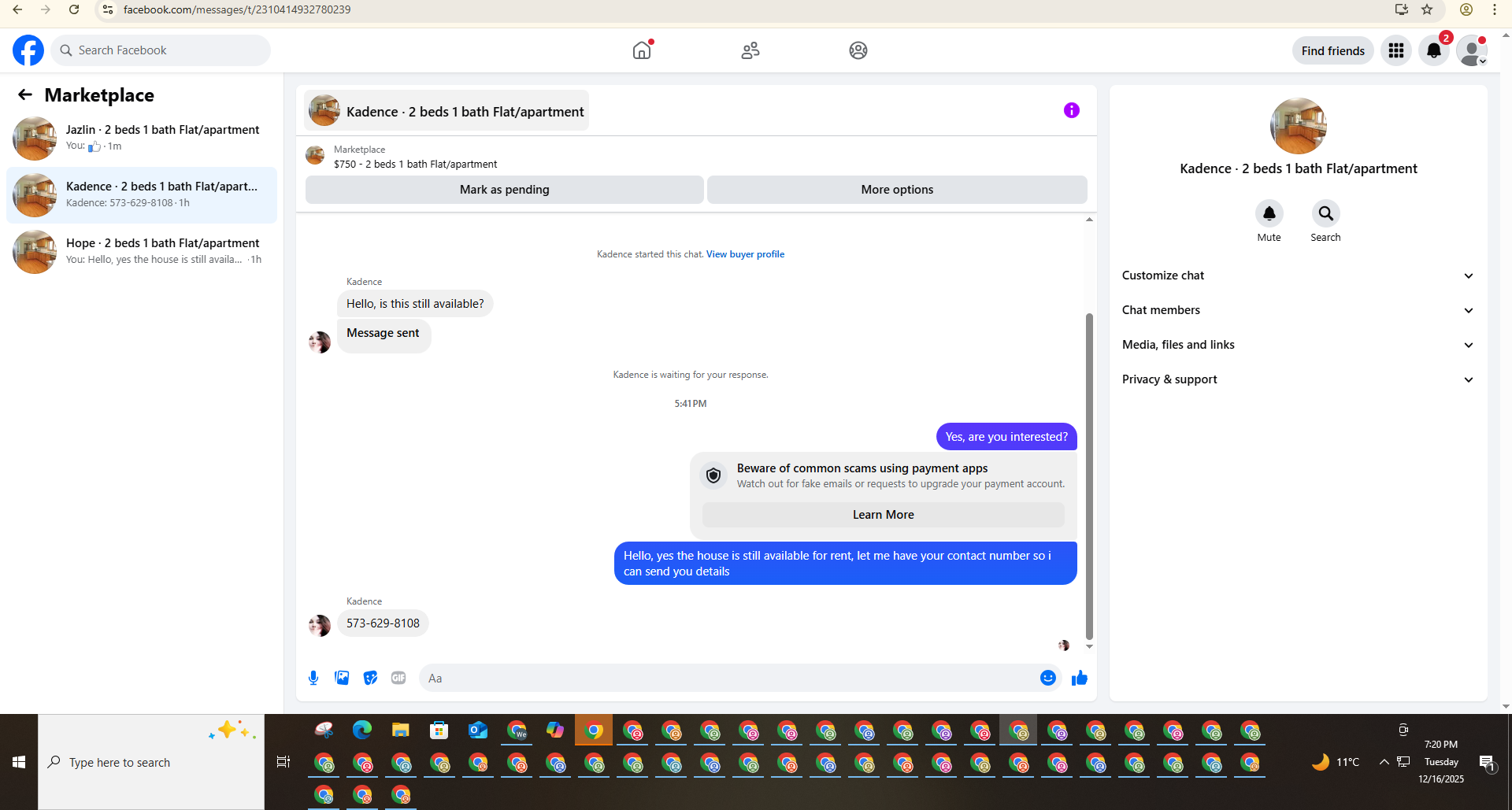Open the Friends icon in top navigation
The height and width of the screenshot is (810, 1512).
(x=750, y=50)
